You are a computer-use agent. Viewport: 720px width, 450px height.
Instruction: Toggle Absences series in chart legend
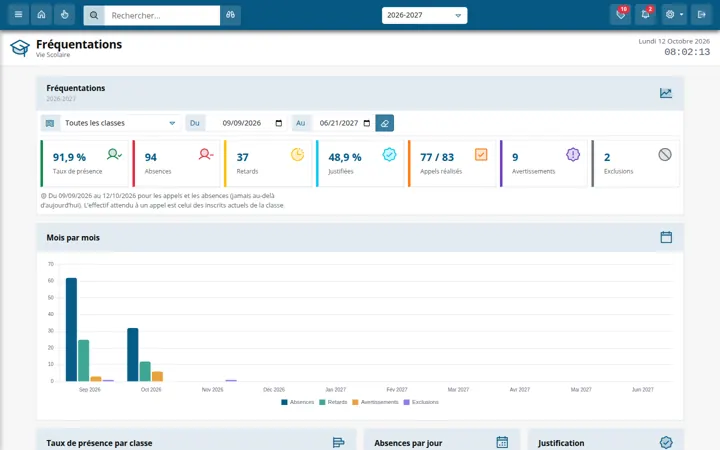click(298, 402)
